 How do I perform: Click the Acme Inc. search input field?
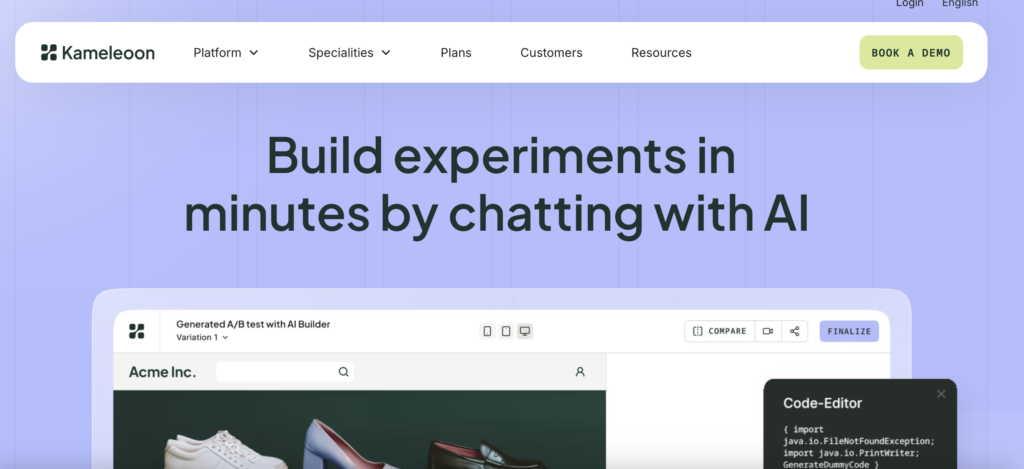tap(275, 372)
